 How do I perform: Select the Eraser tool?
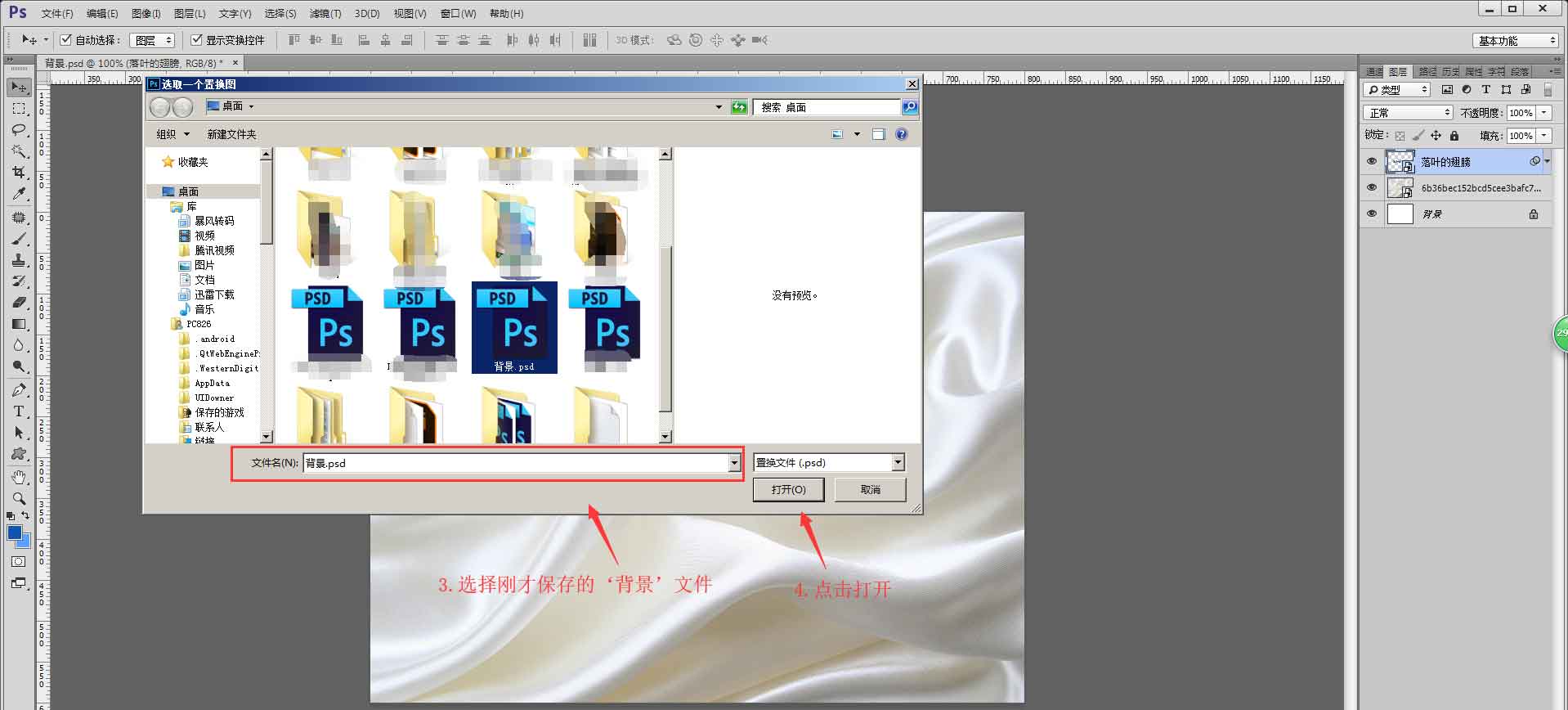(19, 303)
